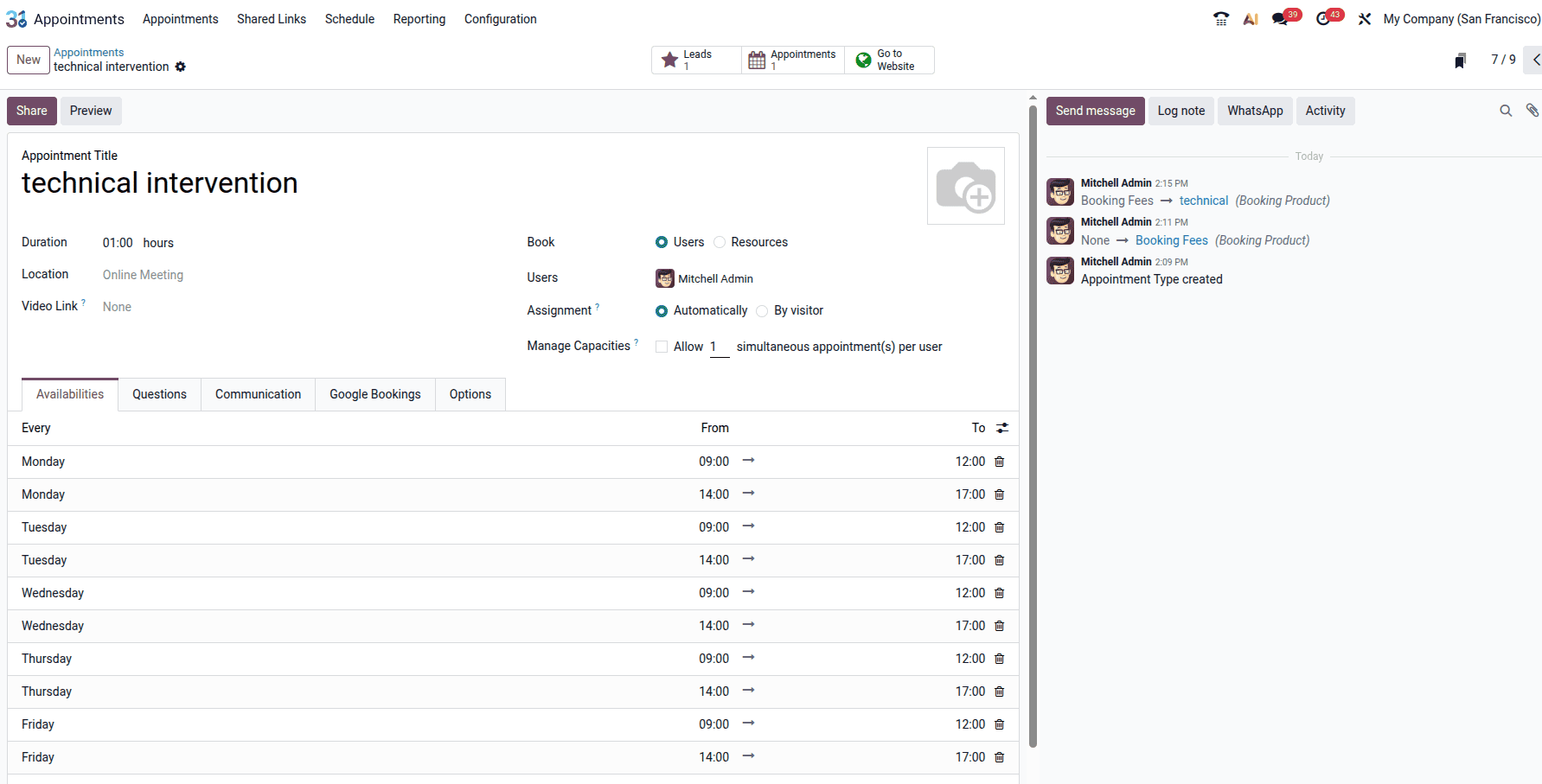The width and height of the screenshot is (1542, 784).
Task: Enable the Allow simultaneous appointments checkbox
Action: (x=662, y=347)
